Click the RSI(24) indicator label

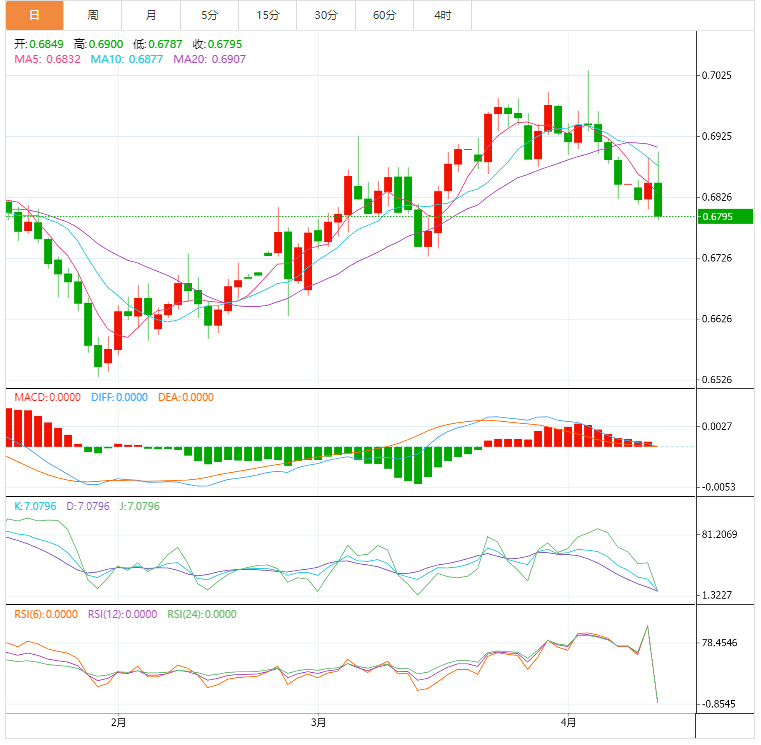tap(203, 615)
